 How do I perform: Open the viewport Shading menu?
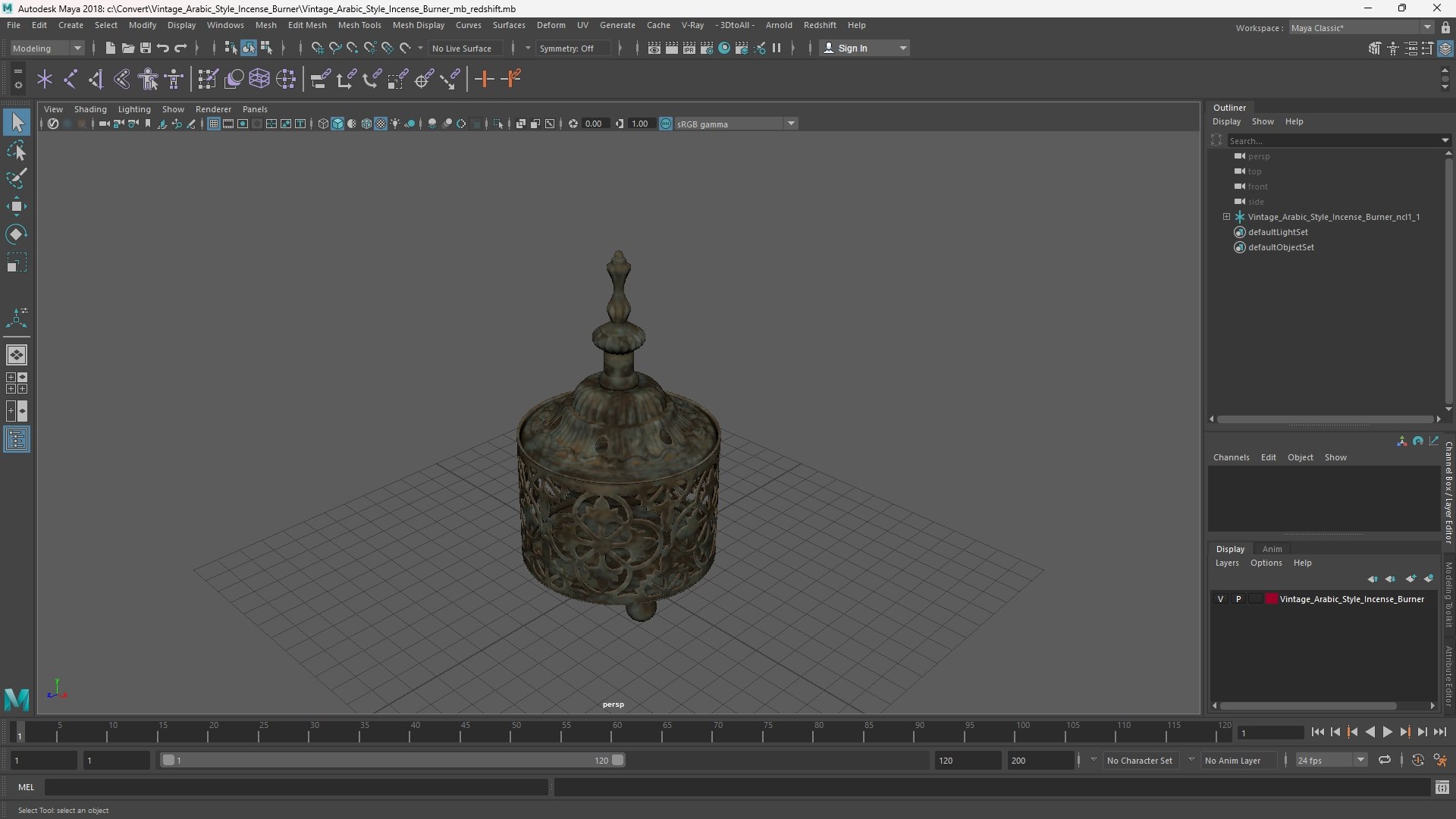[90, 109]
